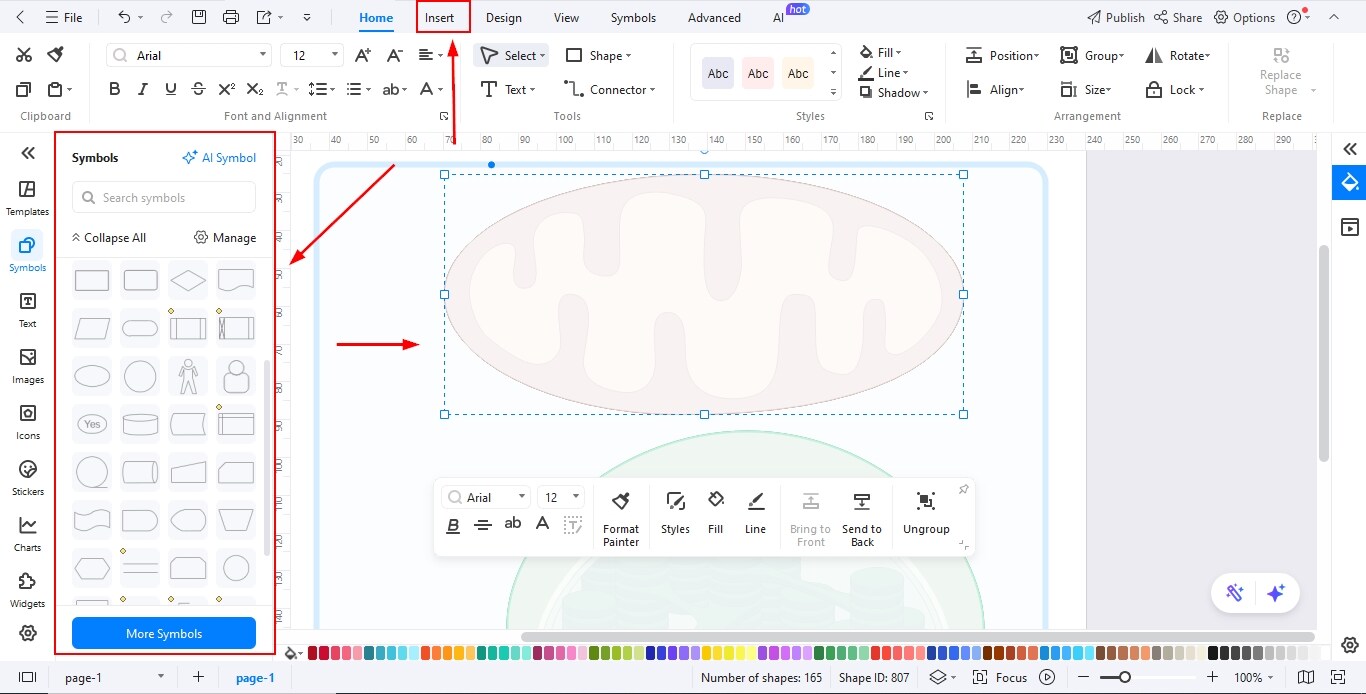Select the Format Painter tool

[x=620, y=515]
